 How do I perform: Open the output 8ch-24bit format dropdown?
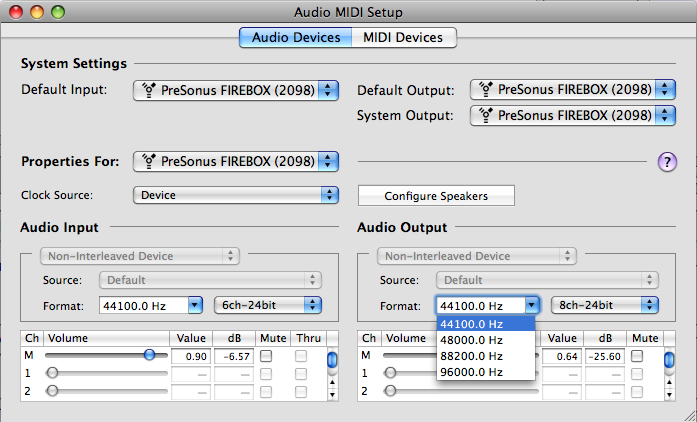tap(605, 305)
